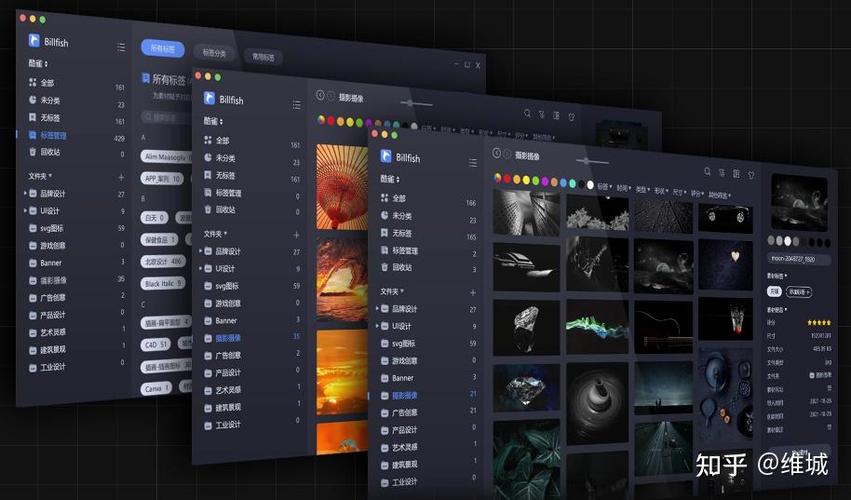The width and height of the screenshot is (851, 500).
Task: Click C4D tag in back window
Action: [155, 344]
